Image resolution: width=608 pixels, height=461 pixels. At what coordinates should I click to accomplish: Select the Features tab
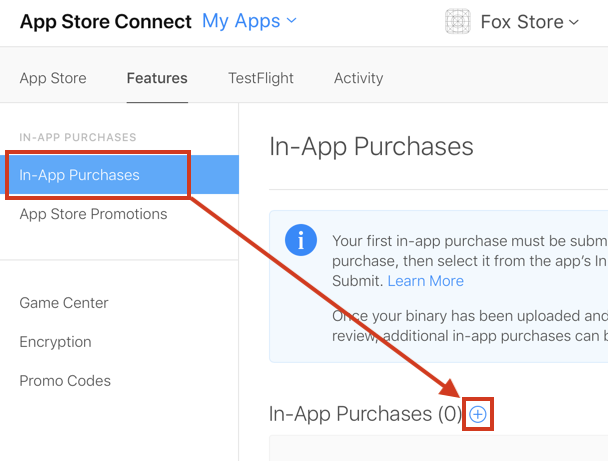(x=157, y=78)
